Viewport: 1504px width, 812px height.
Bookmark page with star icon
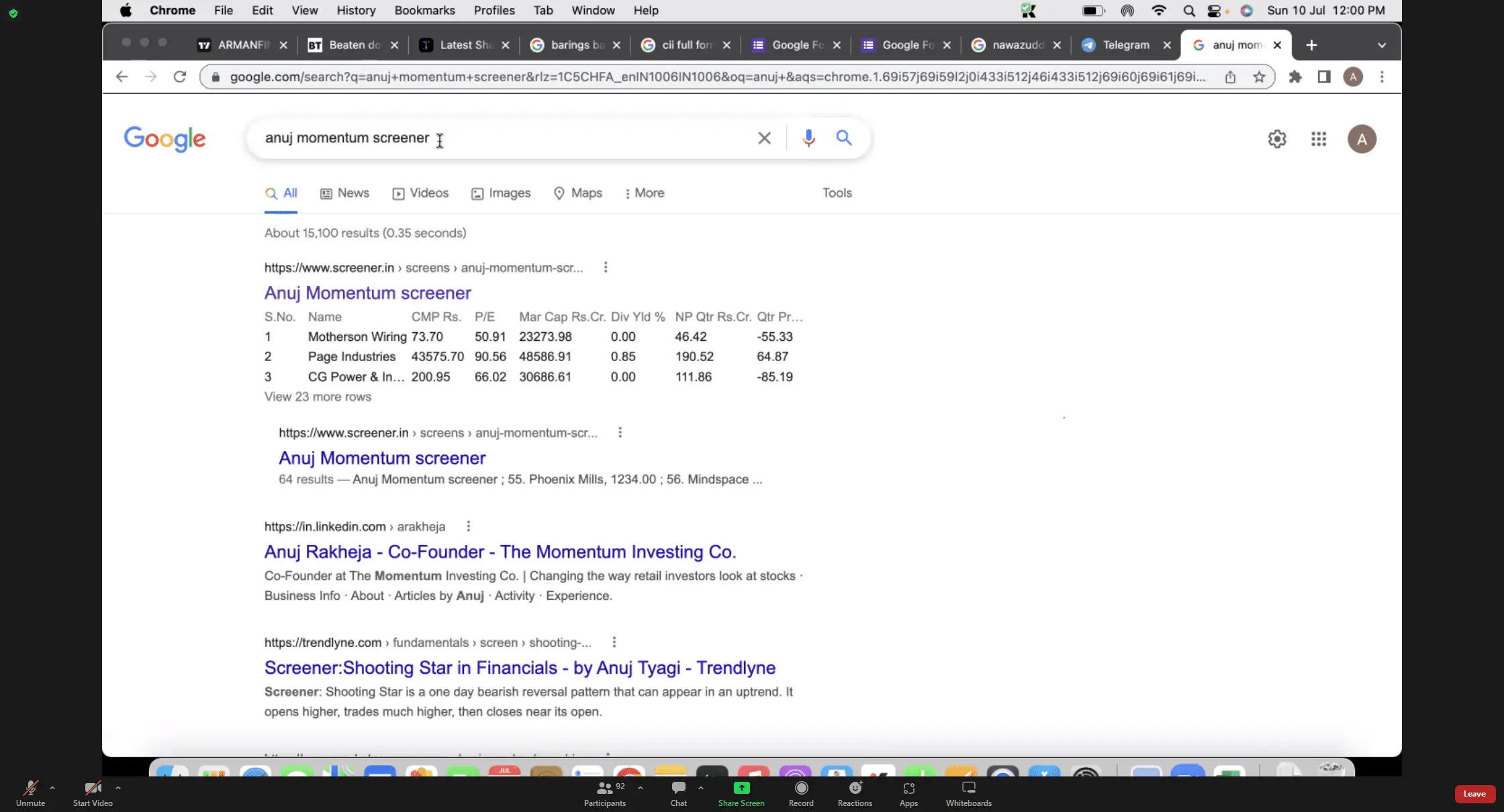click(x=1259, y=77)
